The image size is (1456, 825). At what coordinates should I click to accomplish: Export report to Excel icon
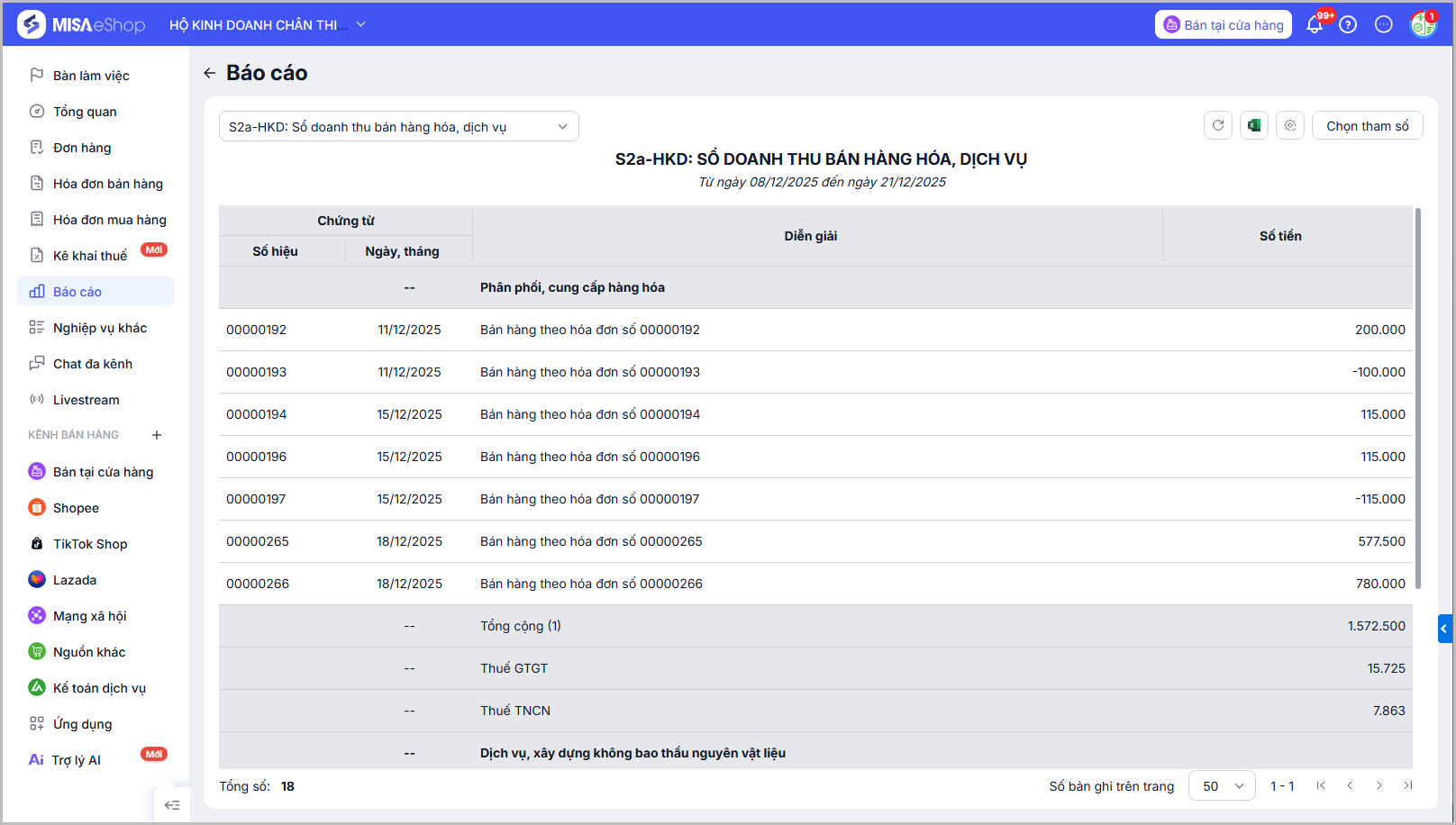[x=1254, y=126]
